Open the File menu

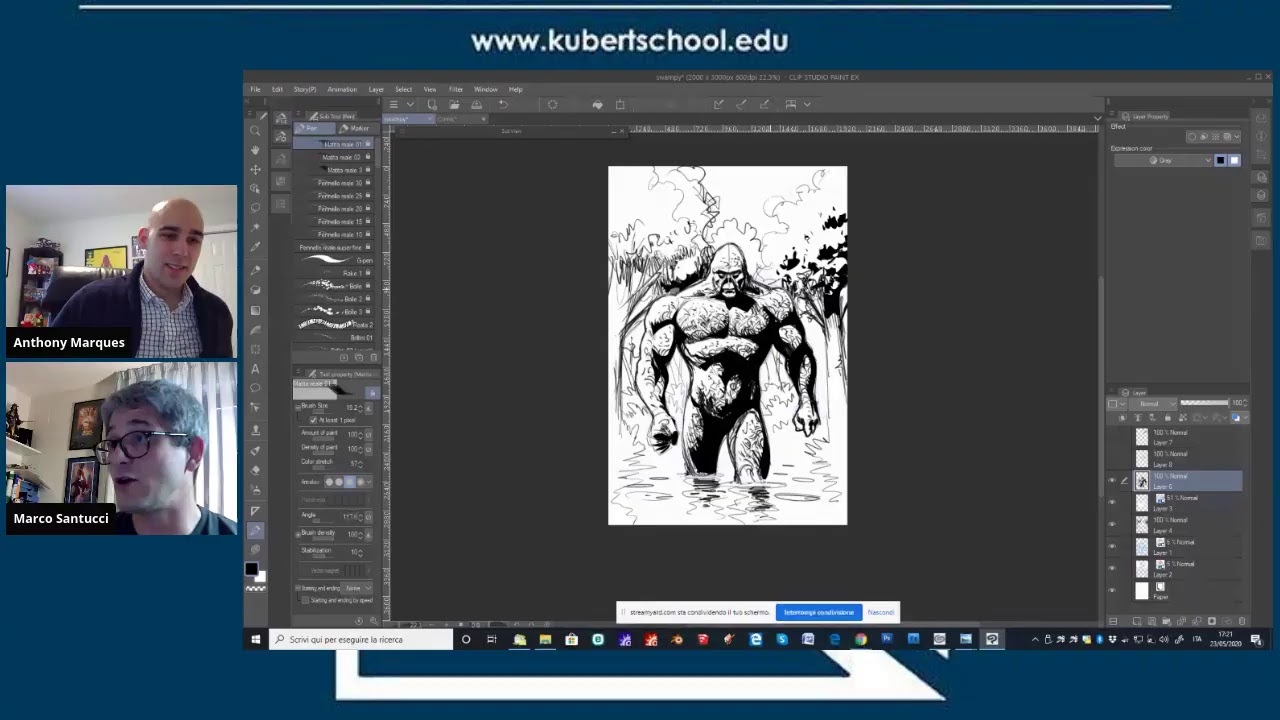(255, 89)
